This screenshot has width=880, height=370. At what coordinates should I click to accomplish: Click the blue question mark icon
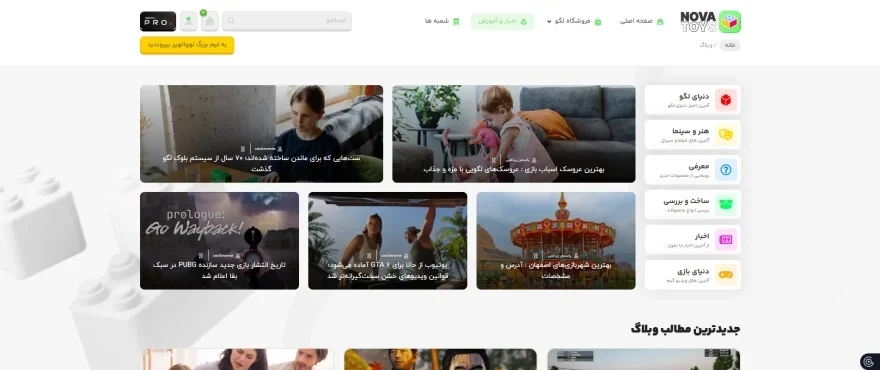click(726, 170)
